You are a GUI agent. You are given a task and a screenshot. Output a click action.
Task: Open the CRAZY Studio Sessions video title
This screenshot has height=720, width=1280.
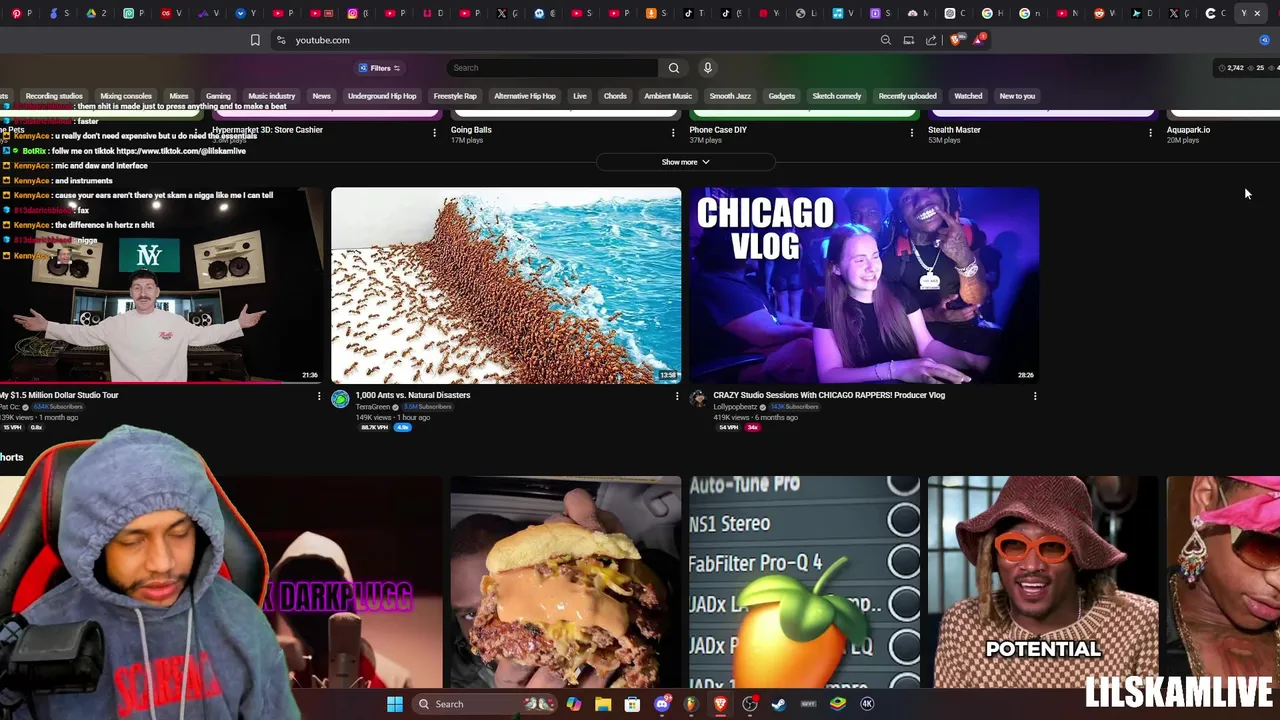829,395
